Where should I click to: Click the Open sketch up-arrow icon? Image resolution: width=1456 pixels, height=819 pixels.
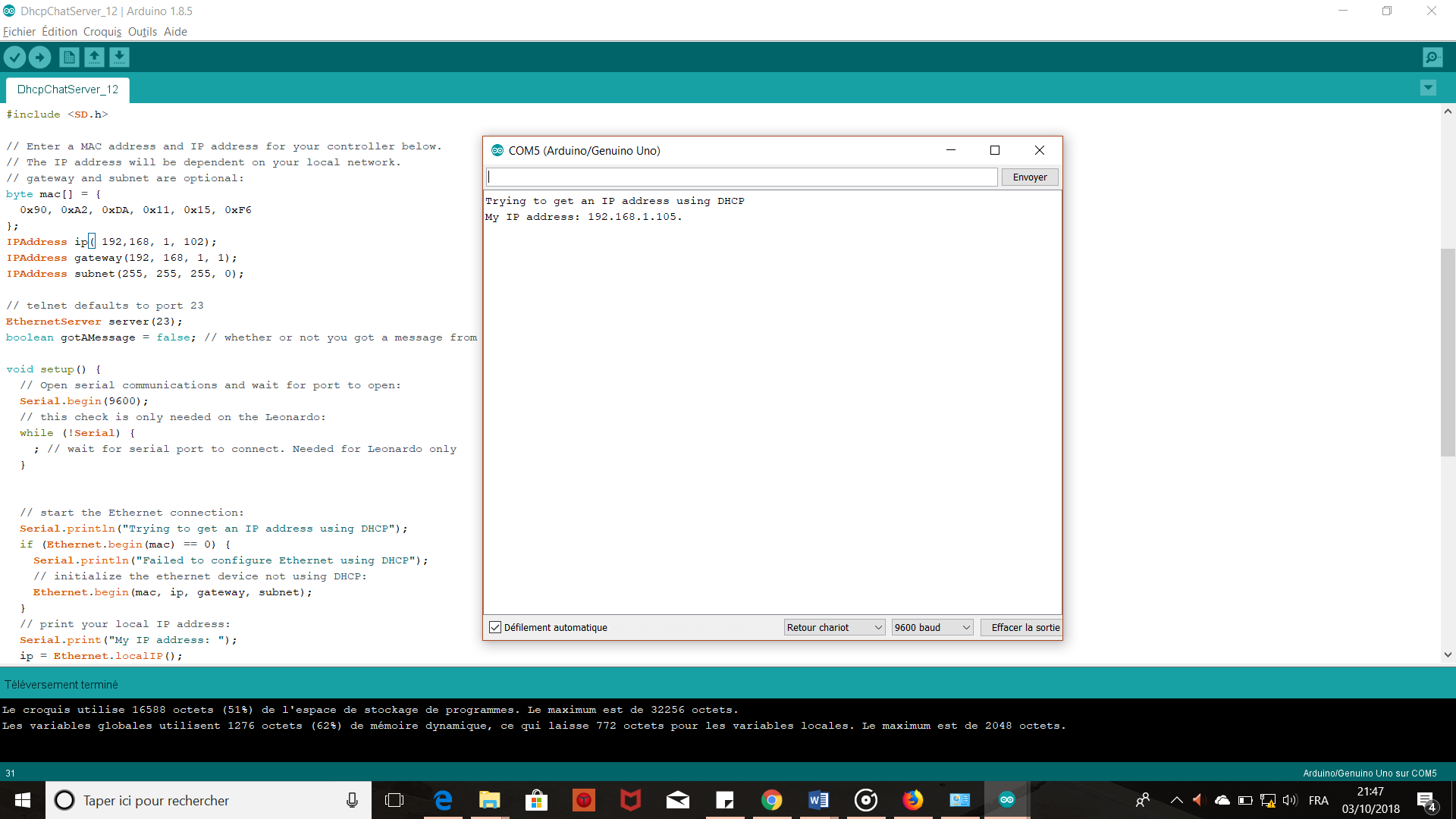[94, 57]
